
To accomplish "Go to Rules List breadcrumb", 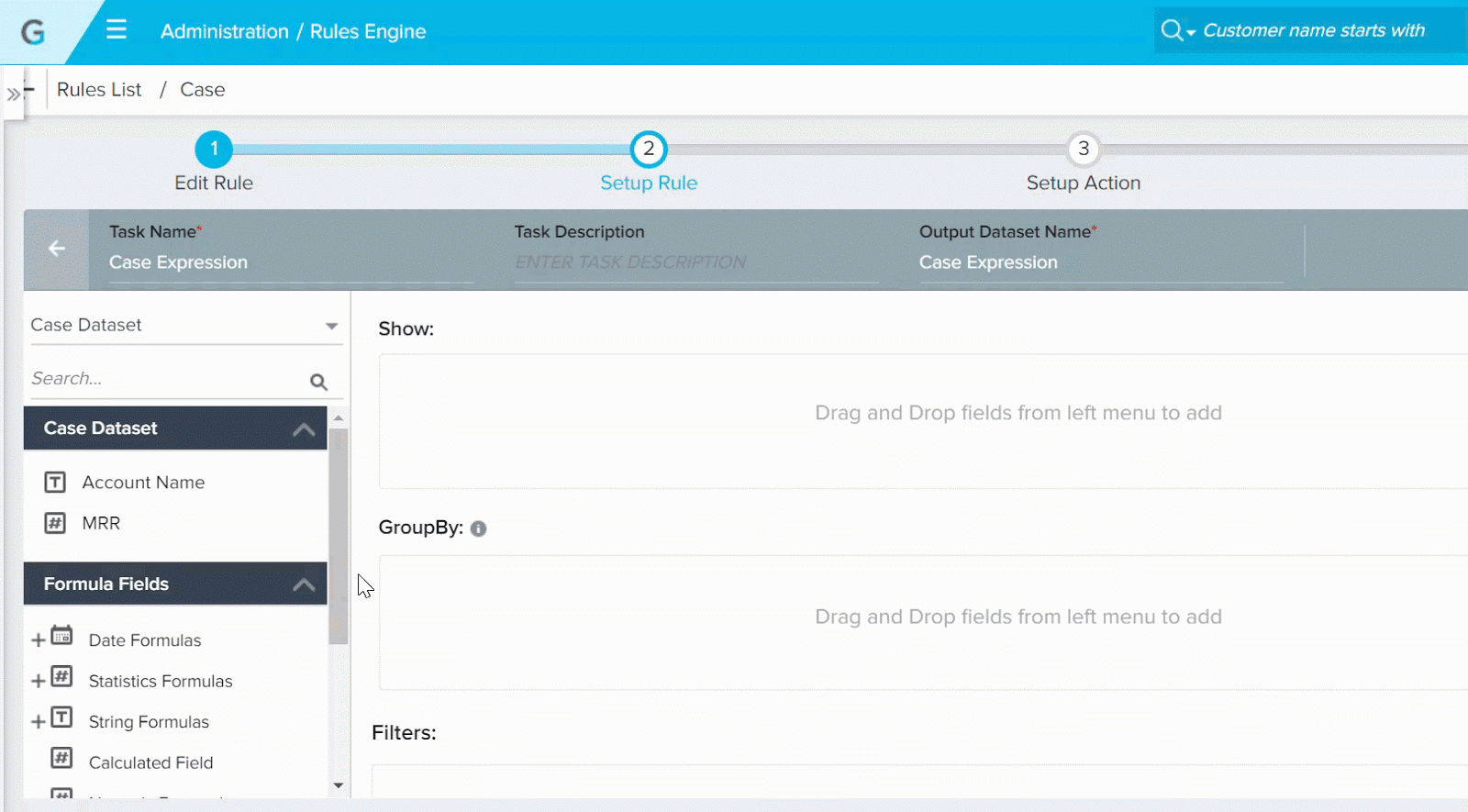I will pyautogui.click(x=99, y=89).
